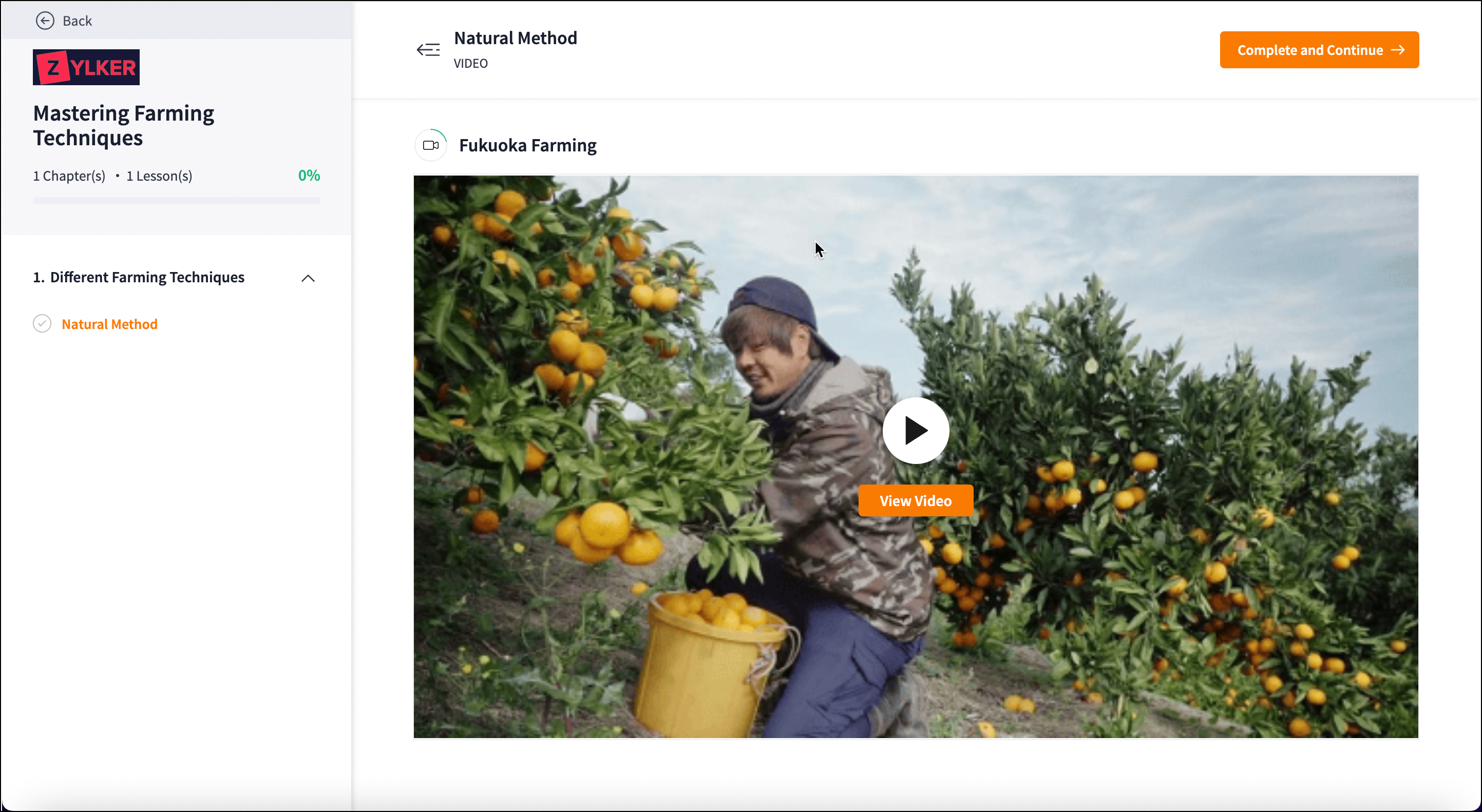Click the Zylker logo
This screenshot has width=1482, height=812.
(86, 67)
